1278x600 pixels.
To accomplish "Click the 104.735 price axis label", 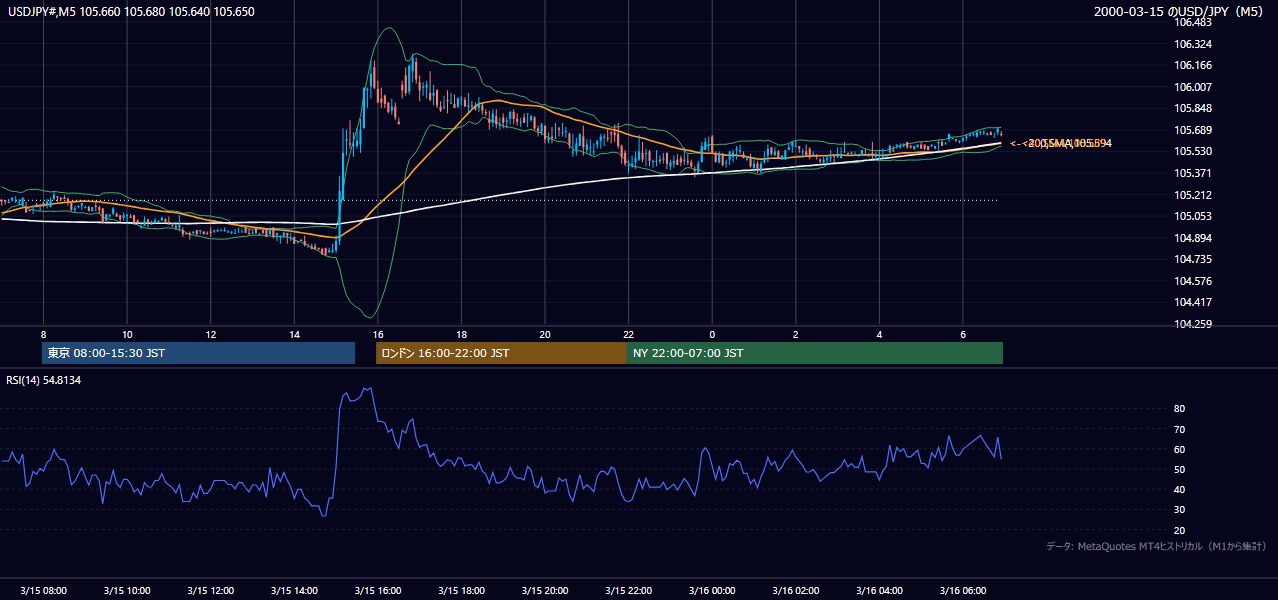I will pos(1195,259).
